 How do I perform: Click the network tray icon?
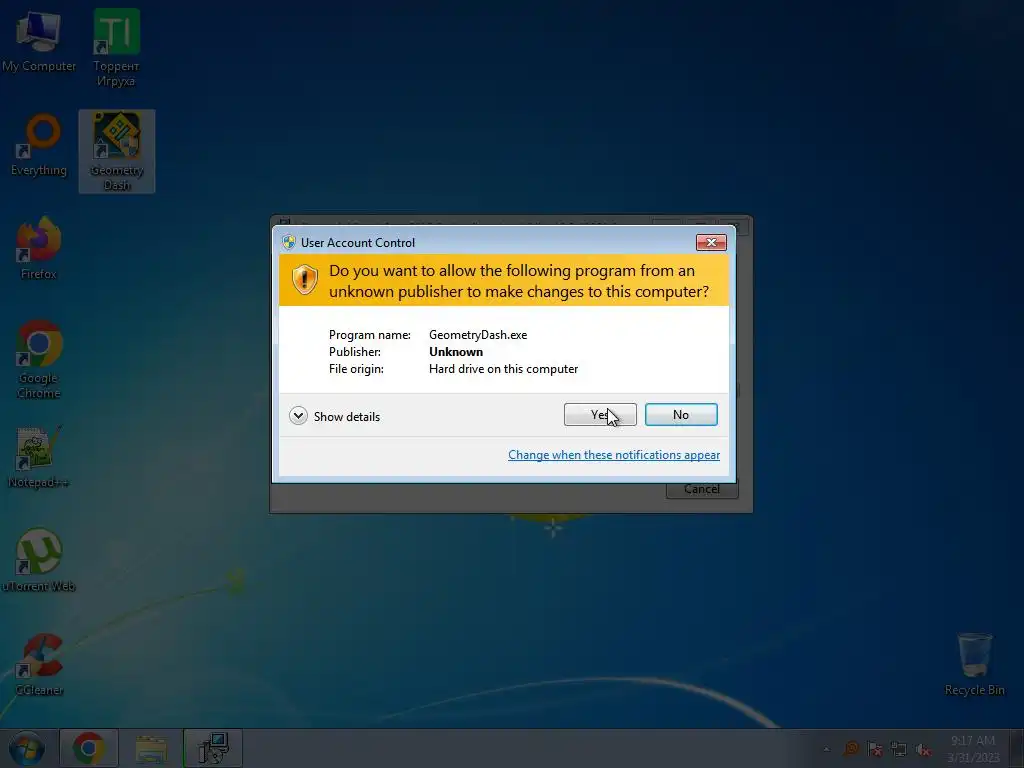pyautogui.click(x=899, y=750)
